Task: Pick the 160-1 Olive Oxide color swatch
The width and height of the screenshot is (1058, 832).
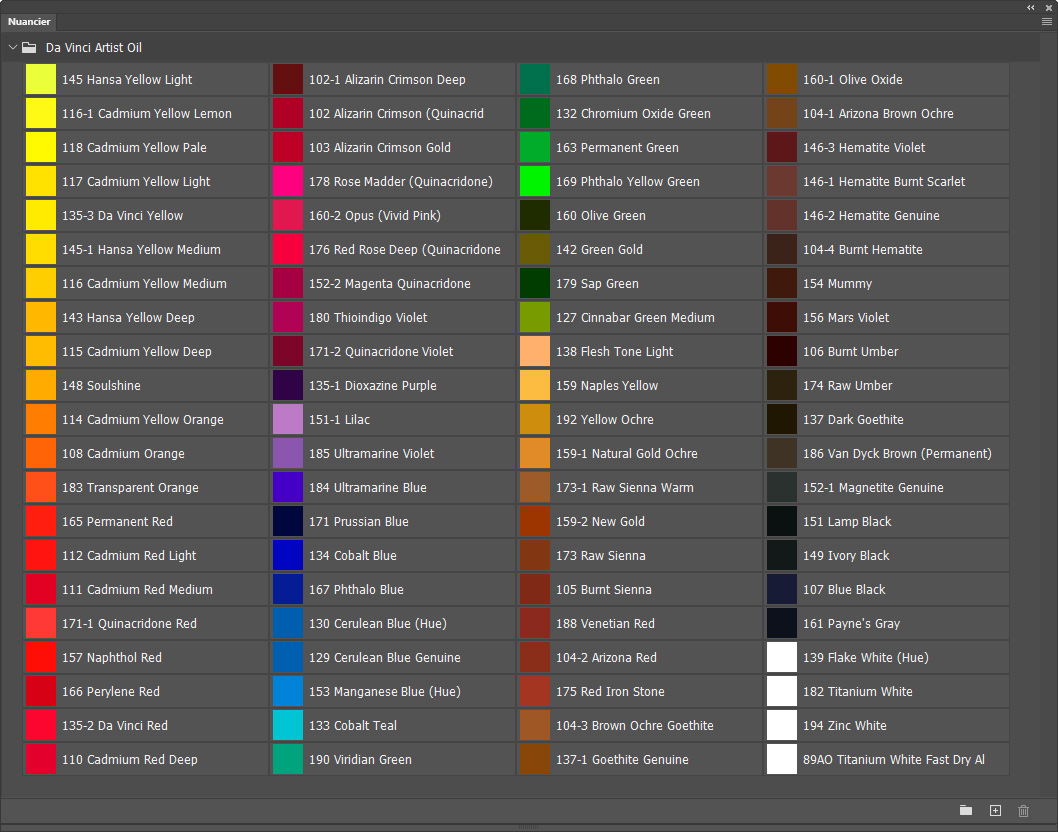Action: 782,80
